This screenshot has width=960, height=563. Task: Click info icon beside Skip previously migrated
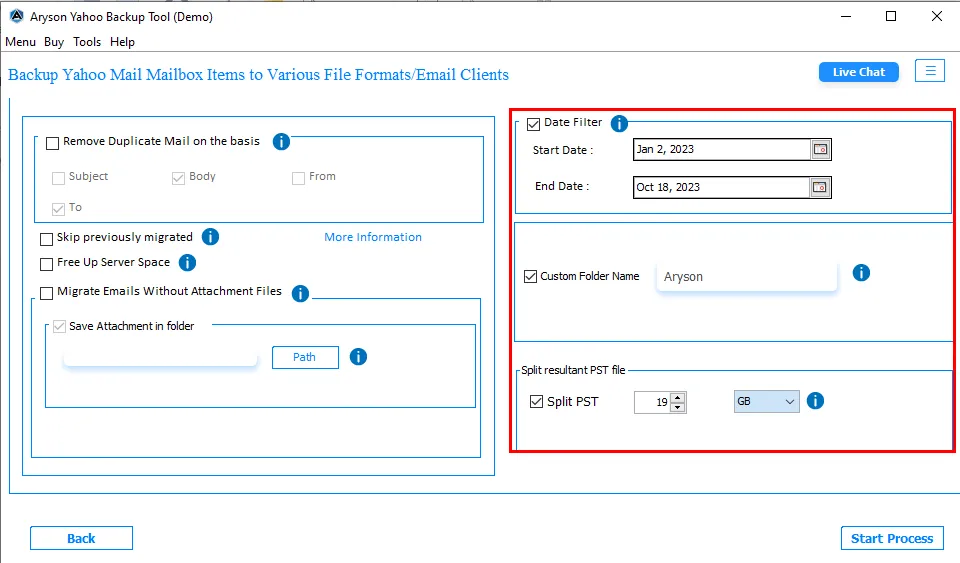point(210,237)
